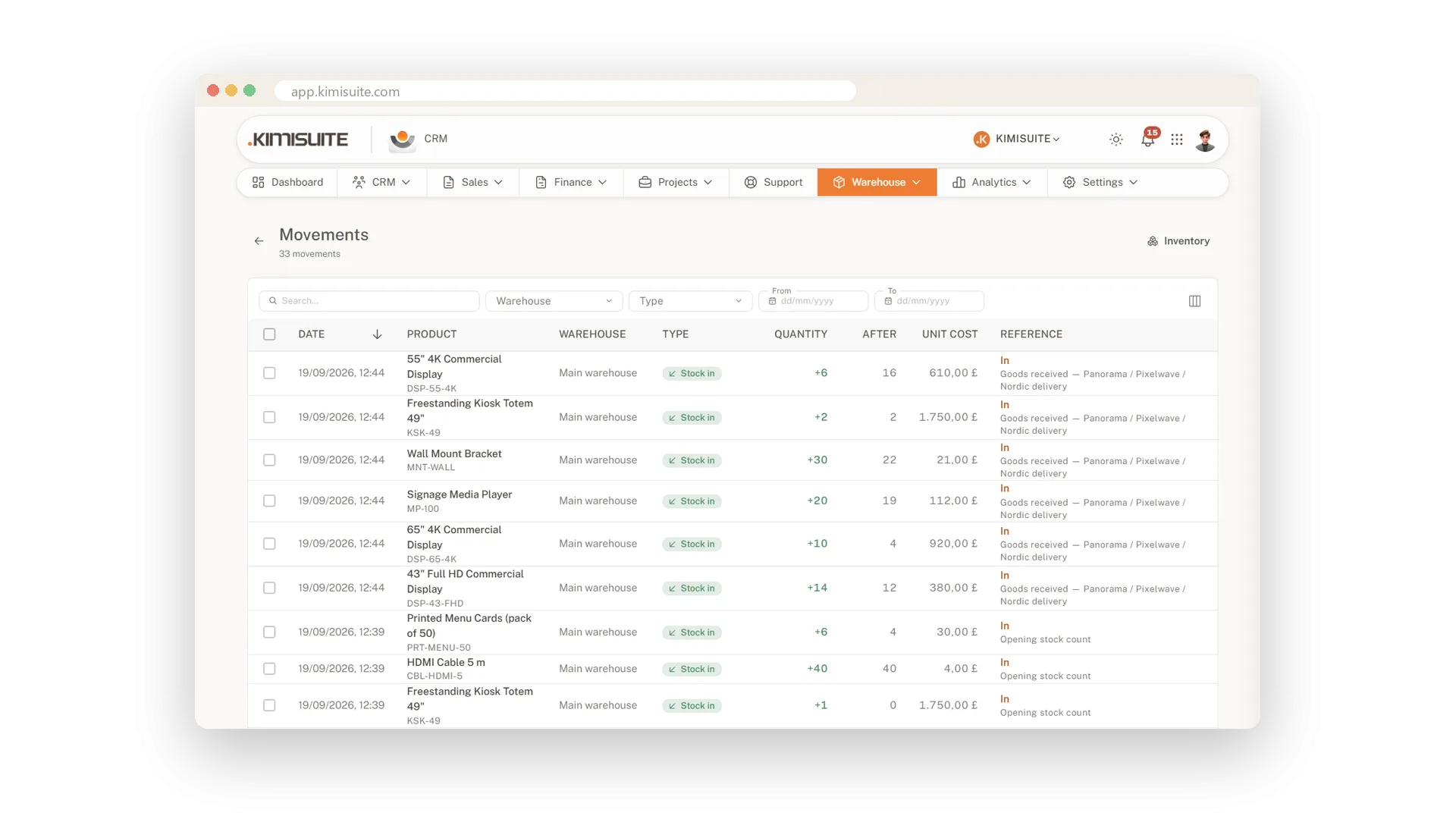
Task: Select the Signage Media Player row checkbox
Action: pyautogui.click(x=269, y=501)
